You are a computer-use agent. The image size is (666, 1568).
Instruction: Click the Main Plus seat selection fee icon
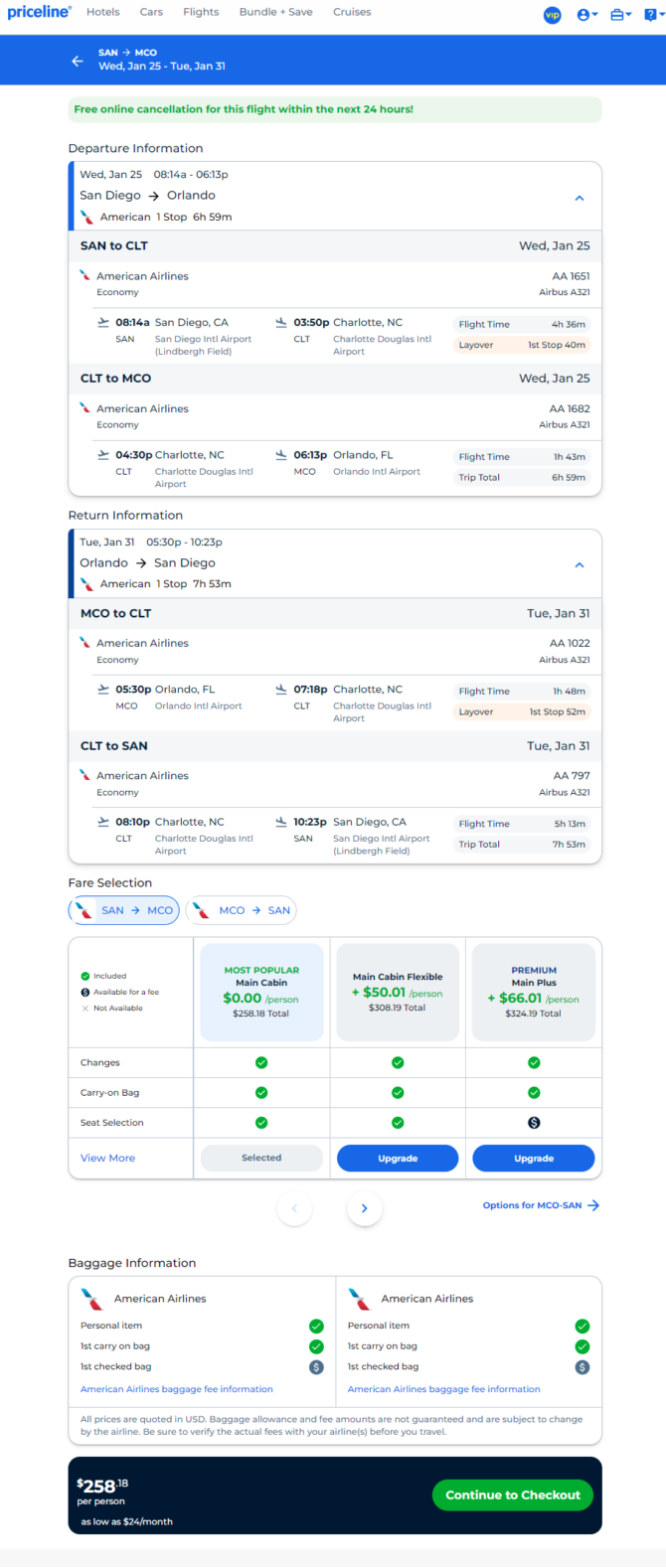534,1123
